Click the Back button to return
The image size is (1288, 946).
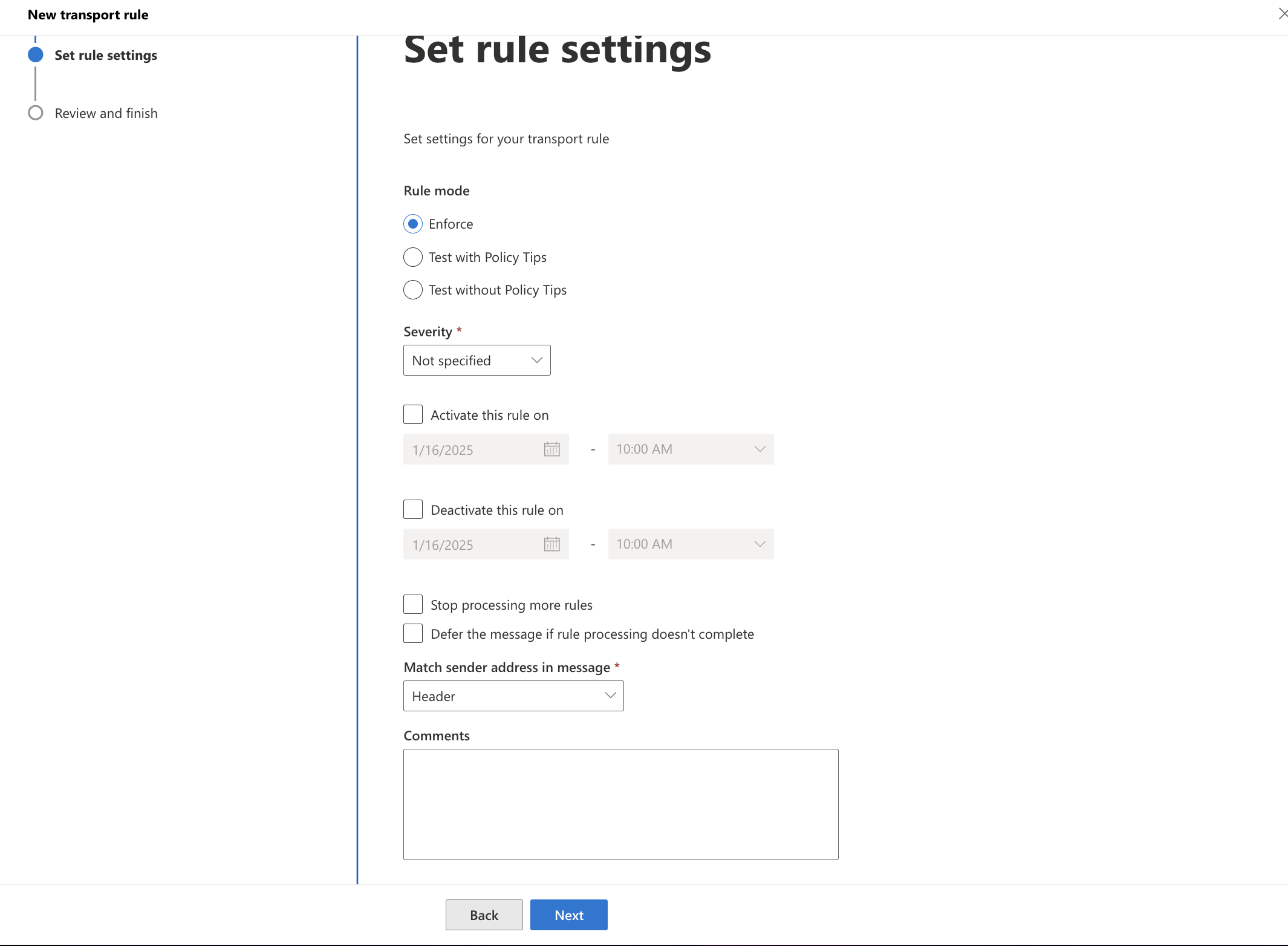[x=484, y=914]
